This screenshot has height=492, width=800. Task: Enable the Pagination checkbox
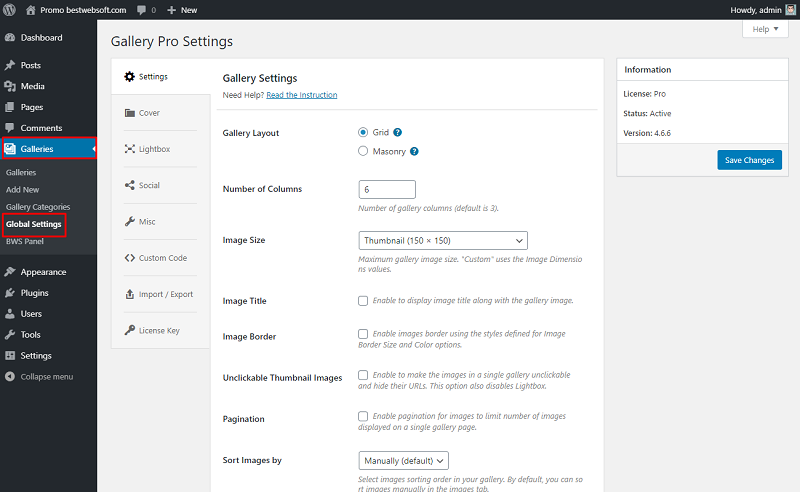(363, 416)
